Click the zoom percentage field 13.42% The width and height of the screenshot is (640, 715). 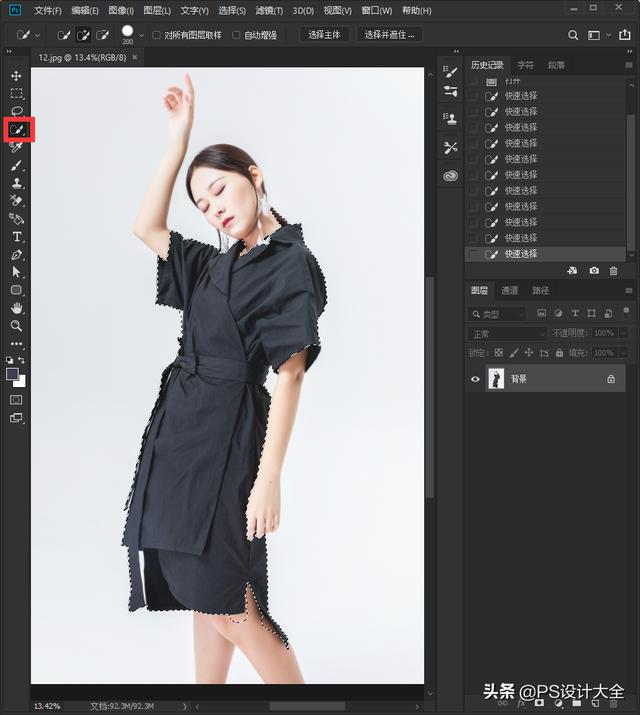click(x=47, y=706)
